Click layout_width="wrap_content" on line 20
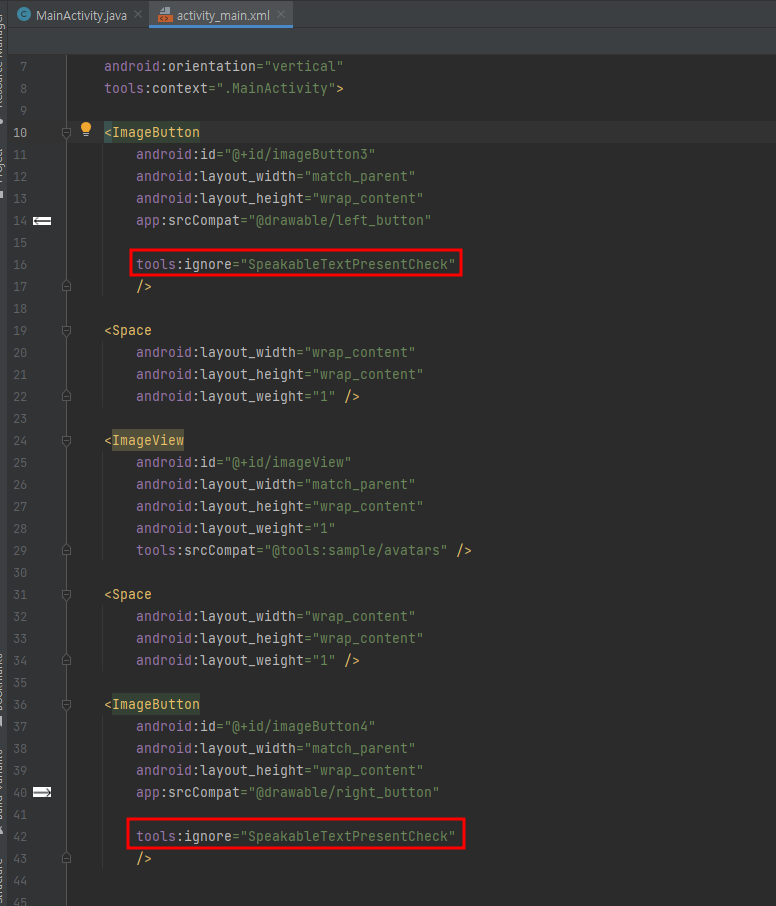Screen dimensions: 776x906 coord(276,352)
